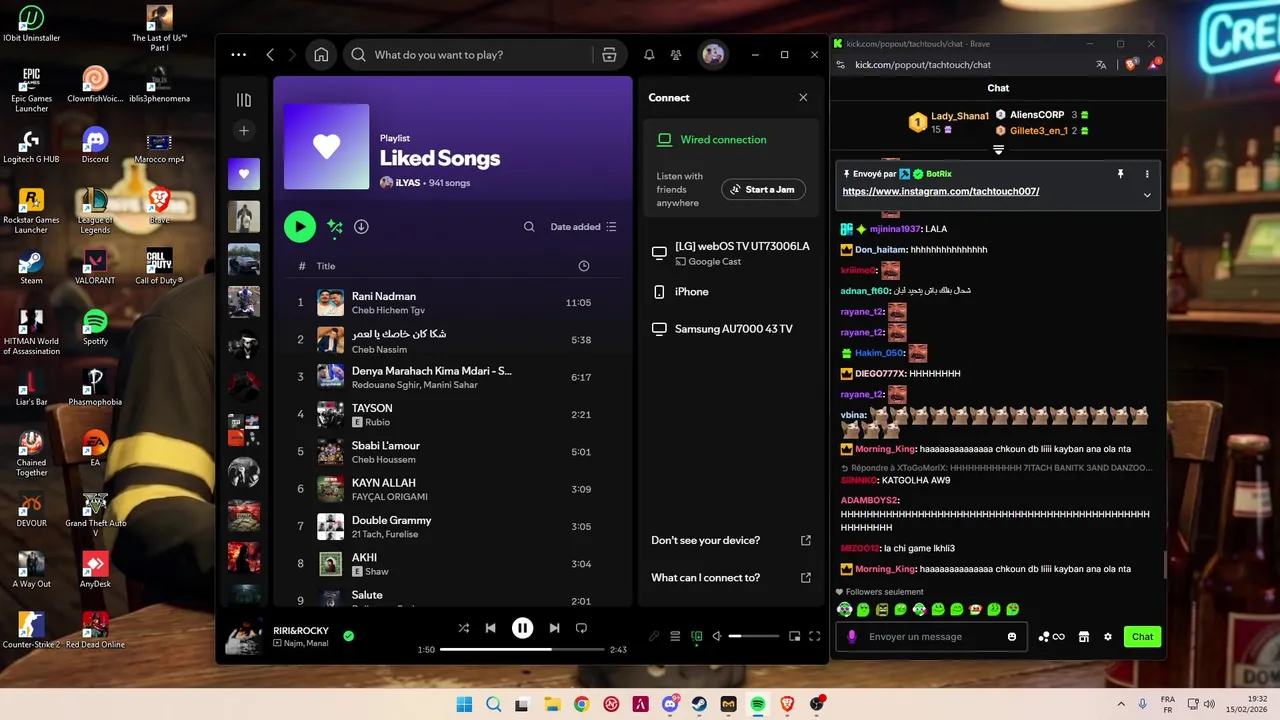
Task: Open the Date added sort dropdown
Action: [x=583, y=227]
